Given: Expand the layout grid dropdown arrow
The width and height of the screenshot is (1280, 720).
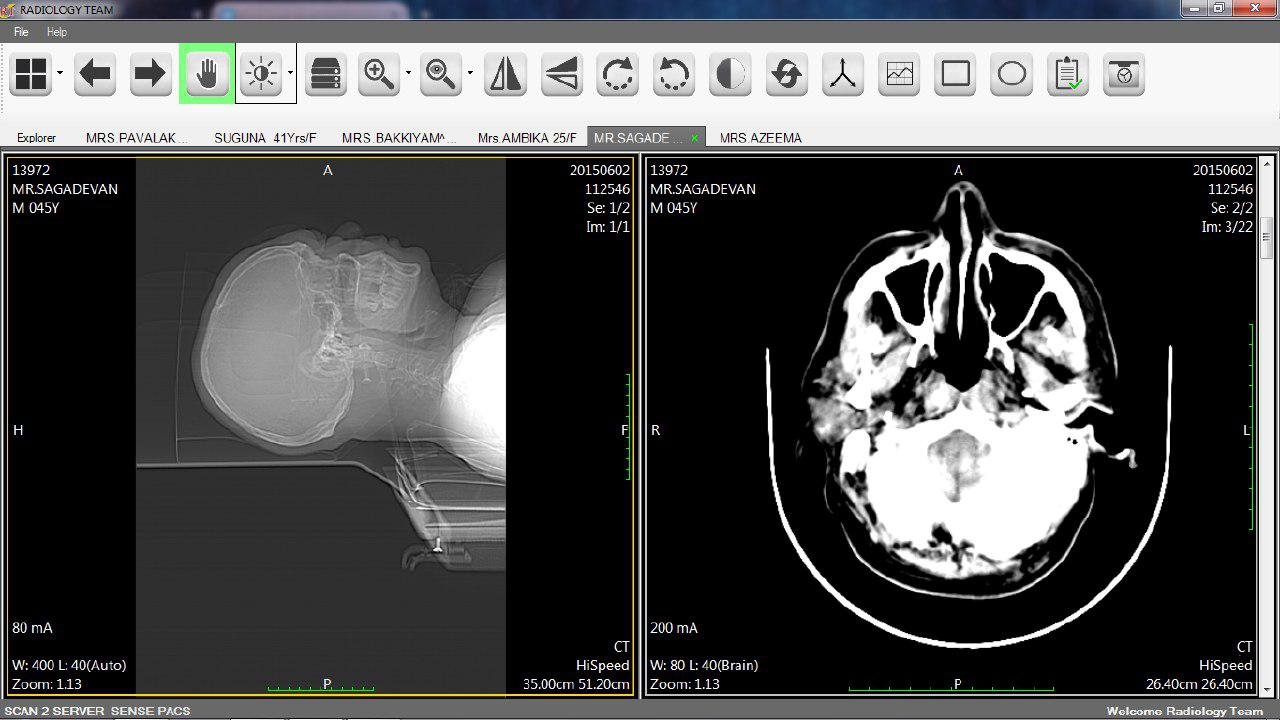Looking at the screenshot, I should pos(60,73).
